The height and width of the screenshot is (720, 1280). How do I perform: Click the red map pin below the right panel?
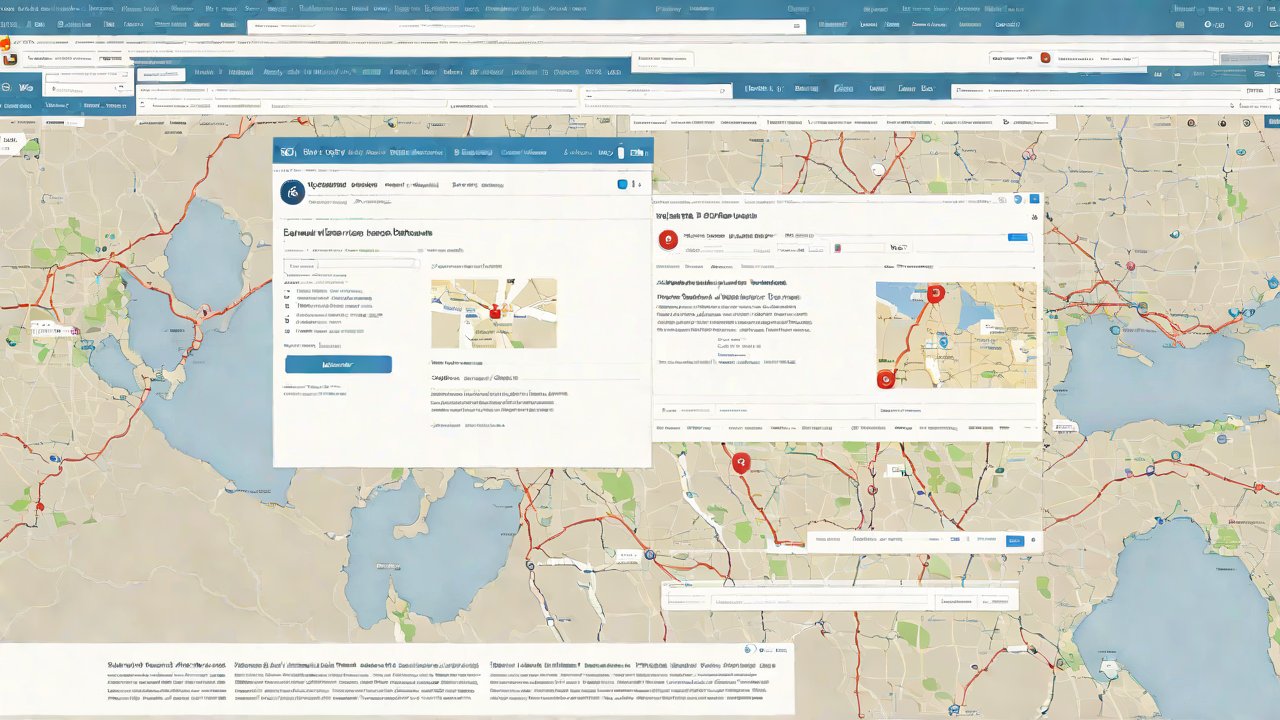coord(740,462)
